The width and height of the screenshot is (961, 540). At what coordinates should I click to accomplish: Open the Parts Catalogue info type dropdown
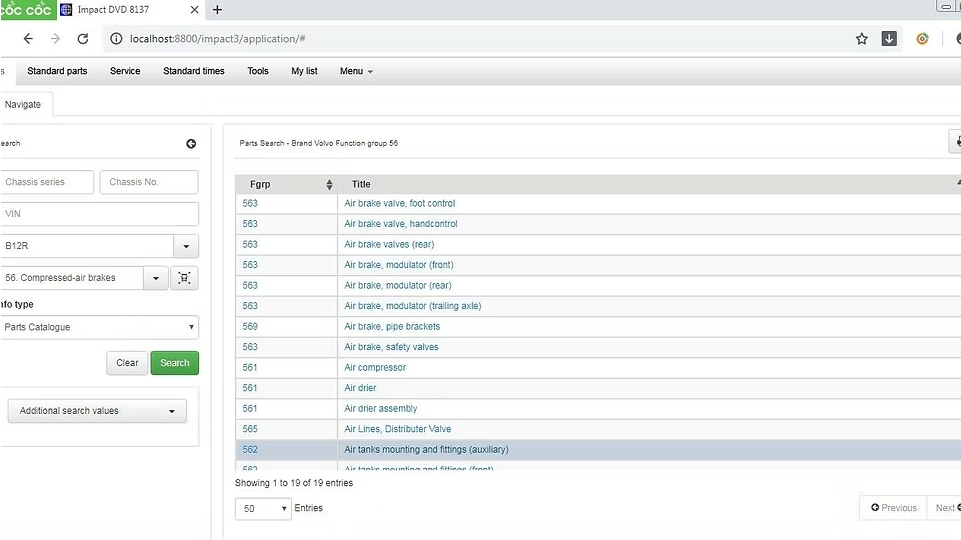coord(98,327)
